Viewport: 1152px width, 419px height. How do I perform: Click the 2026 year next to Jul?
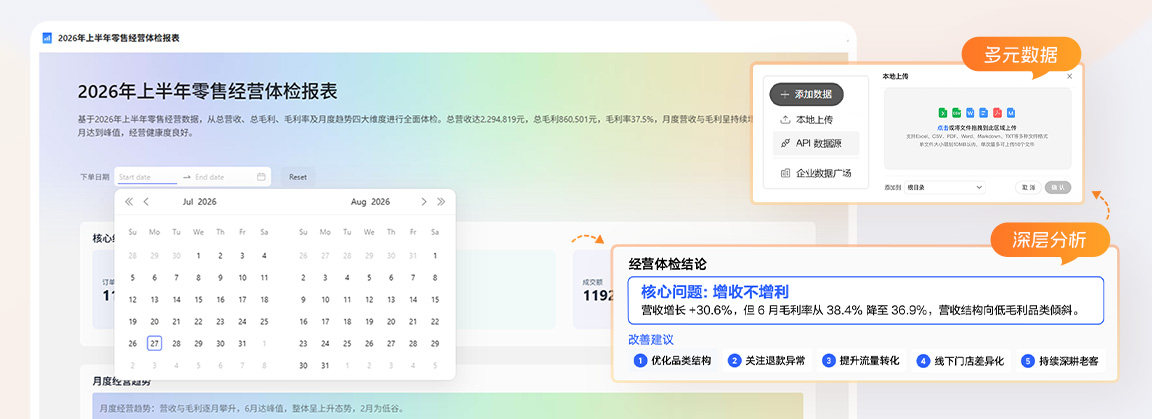click(x=207, y=201)
